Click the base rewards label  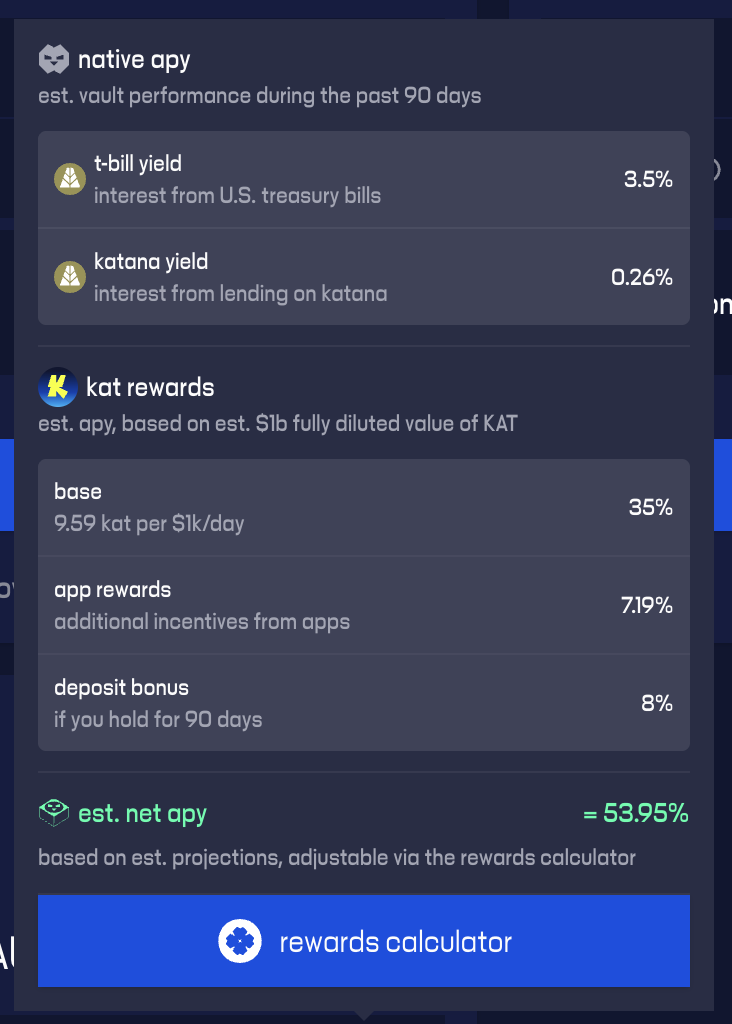tap(78, 491)
